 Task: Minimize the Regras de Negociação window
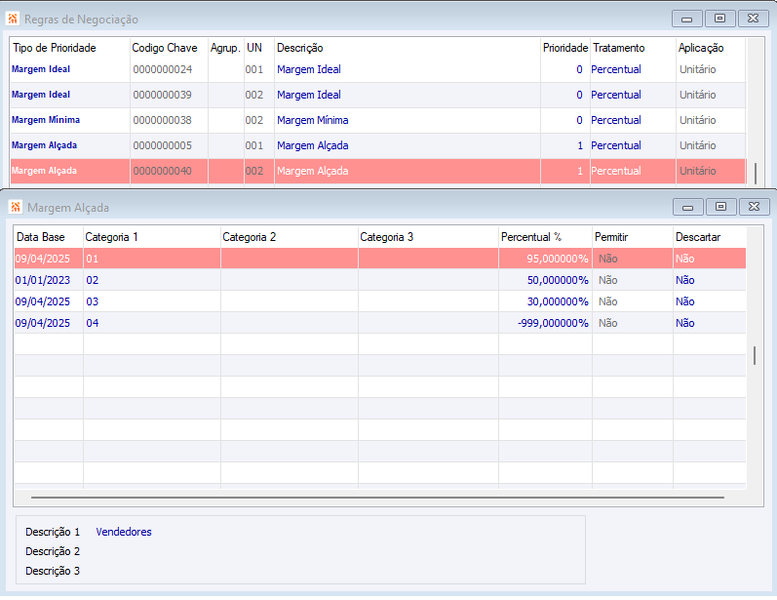tap(687, 19)
